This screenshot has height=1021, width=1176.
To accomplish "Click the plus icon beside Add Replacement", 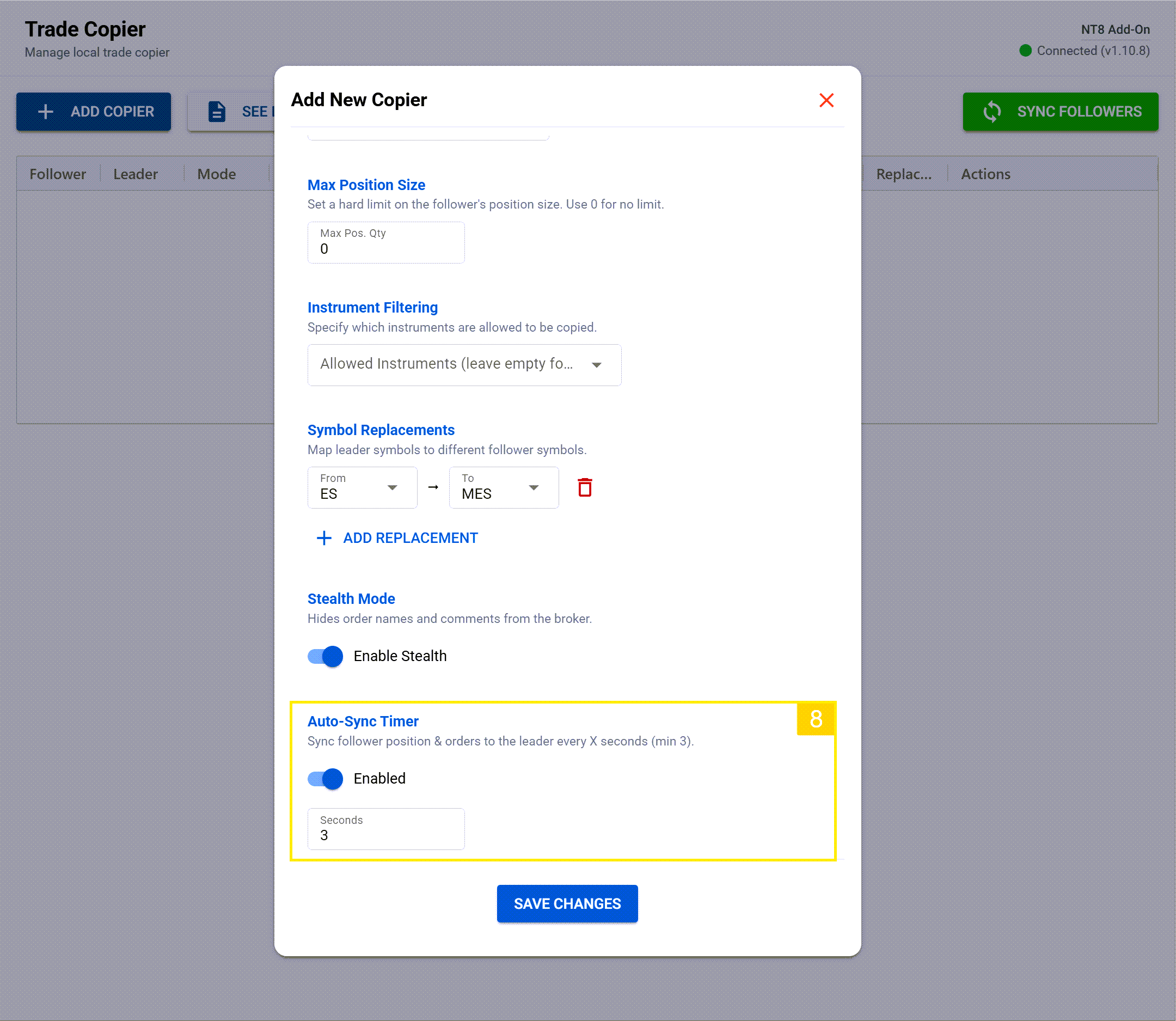I will tap(323, 538).
